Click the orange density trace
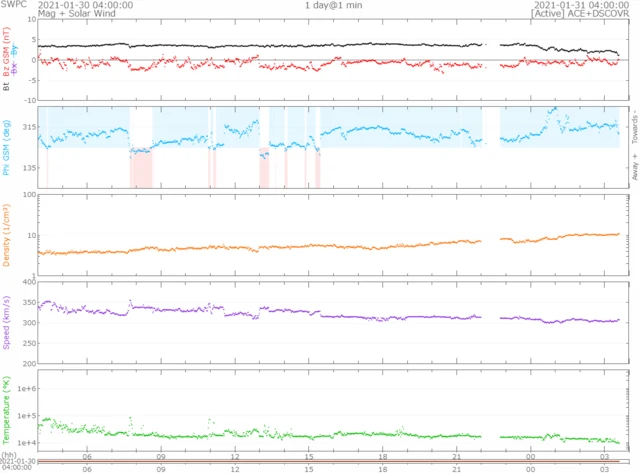640x473 pixels. point(329,246)
